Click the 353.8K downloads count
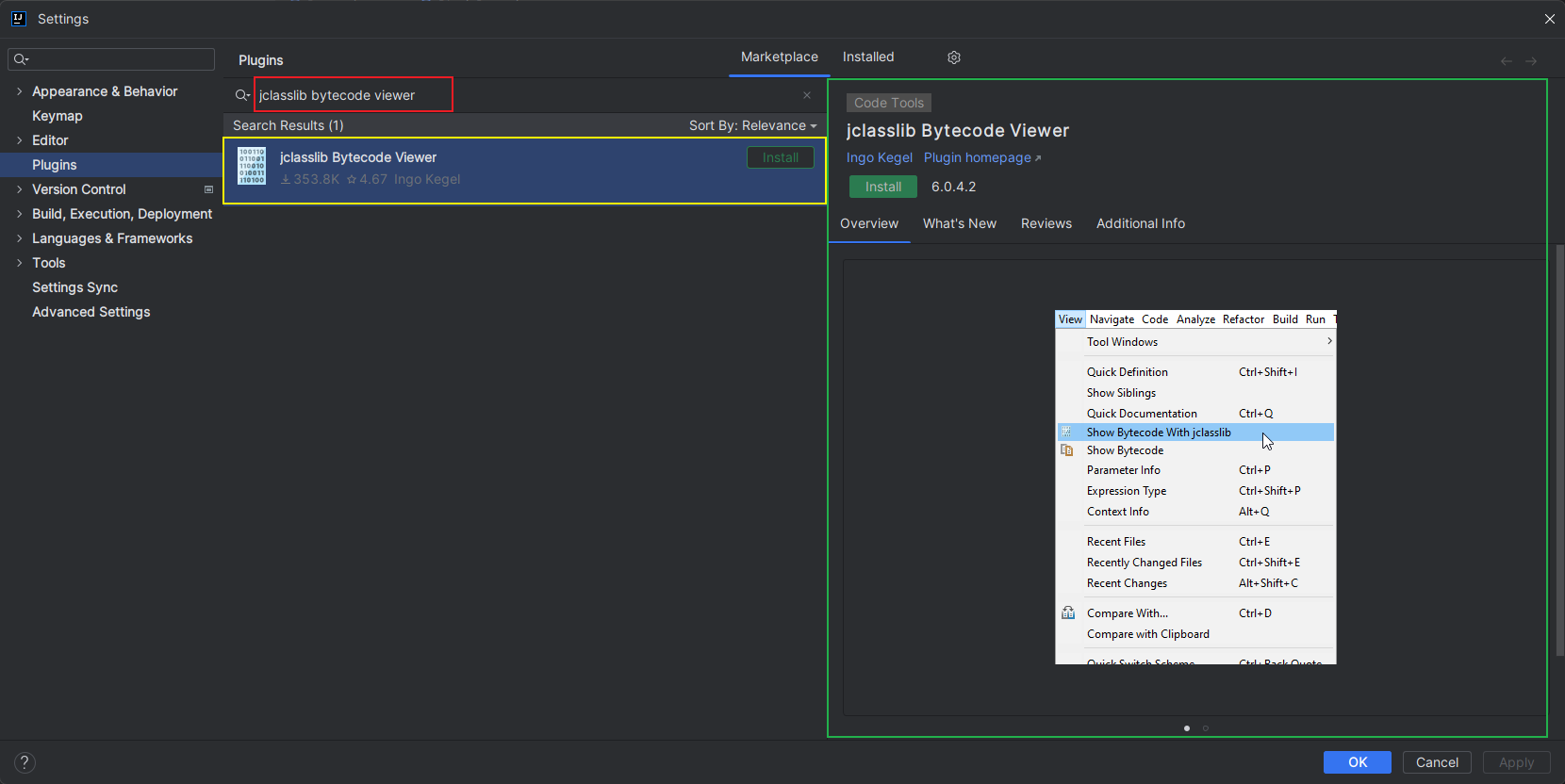 point(310,179)
